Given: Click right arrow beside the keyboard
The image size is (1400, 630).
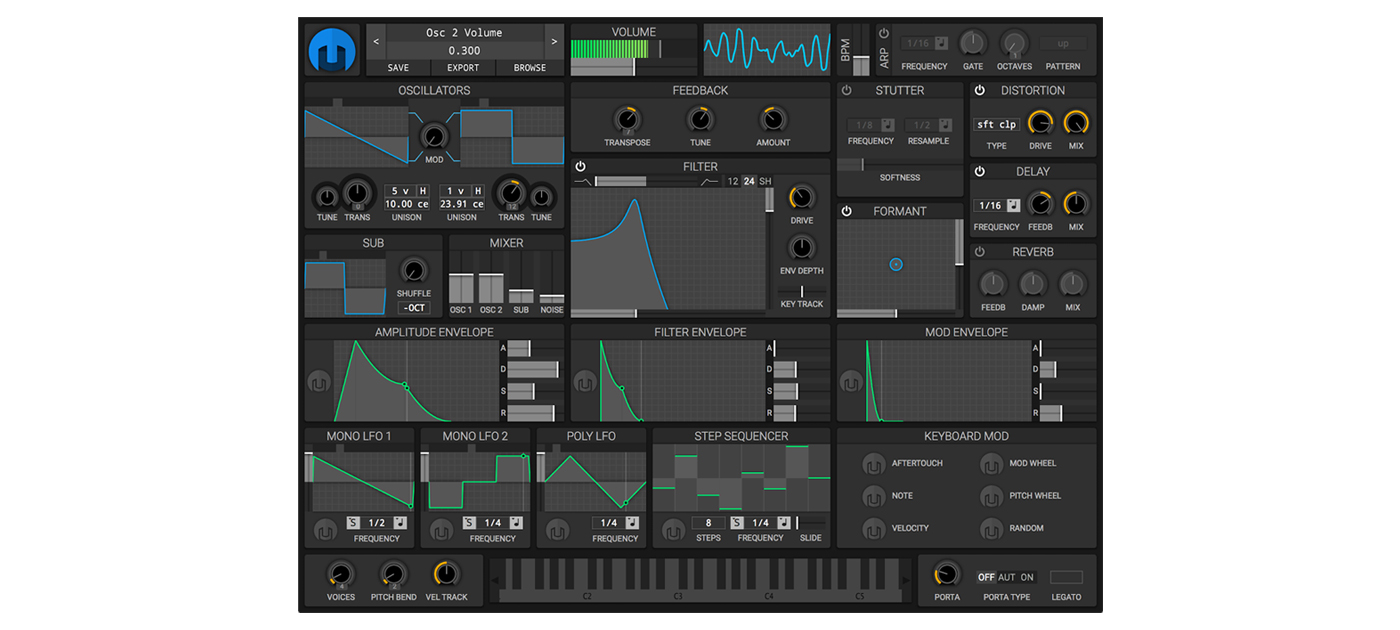Looking at the screenshot, I should (907, 580).
